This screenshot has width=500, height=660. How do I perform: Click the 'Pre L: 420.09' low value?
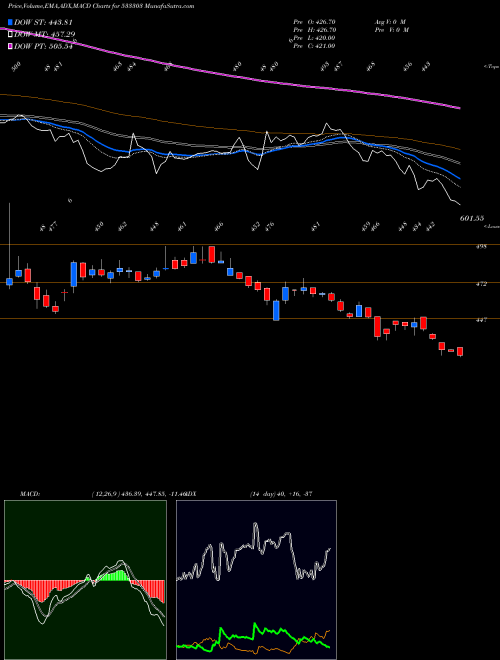[314, 38]
